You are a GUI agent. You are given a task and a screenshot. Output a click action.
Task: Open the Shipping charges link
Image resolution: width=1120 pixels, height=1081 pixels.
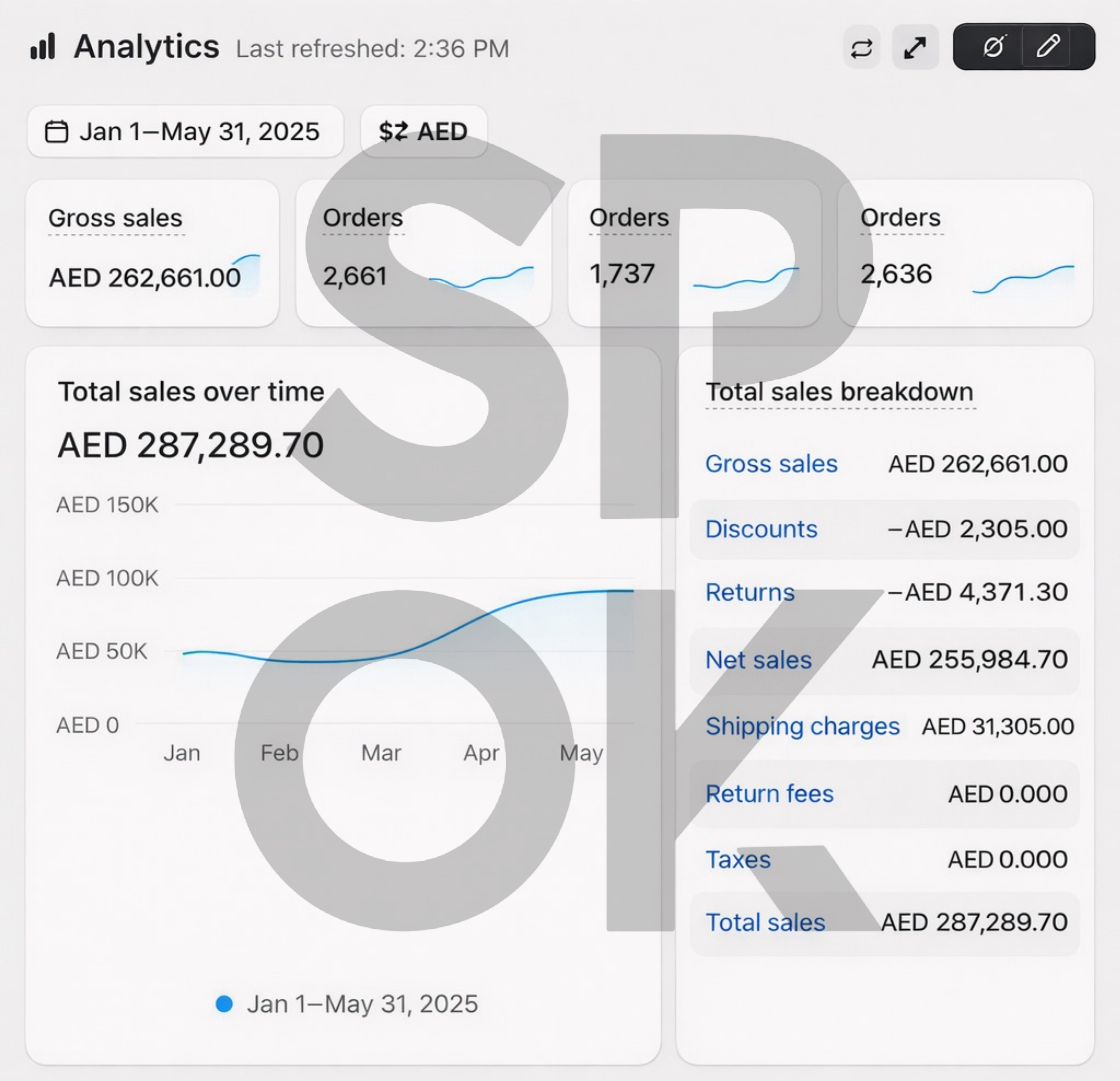pos(802,726)
